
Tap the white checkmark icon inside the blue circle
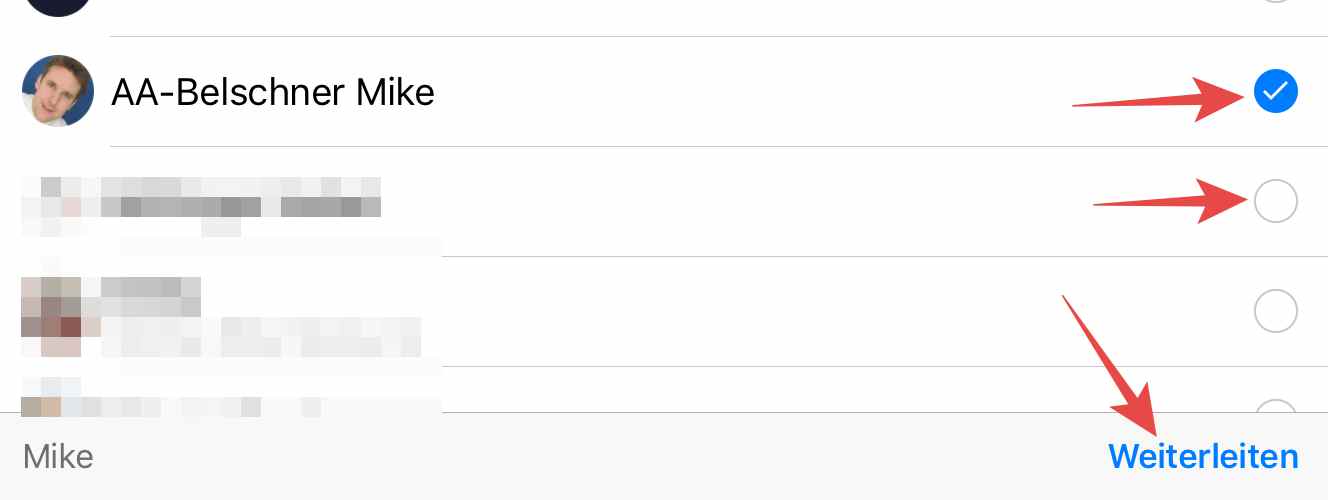1275,92
